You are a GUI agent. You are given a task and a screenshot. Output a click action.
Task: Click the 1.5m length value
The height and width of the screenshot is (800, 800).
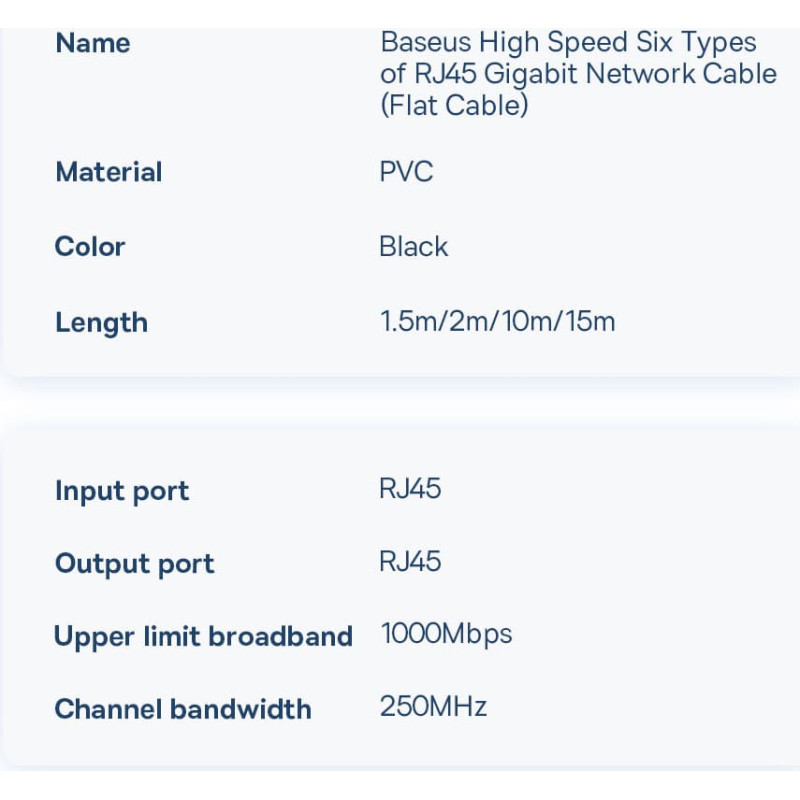[x=405, y=322]
